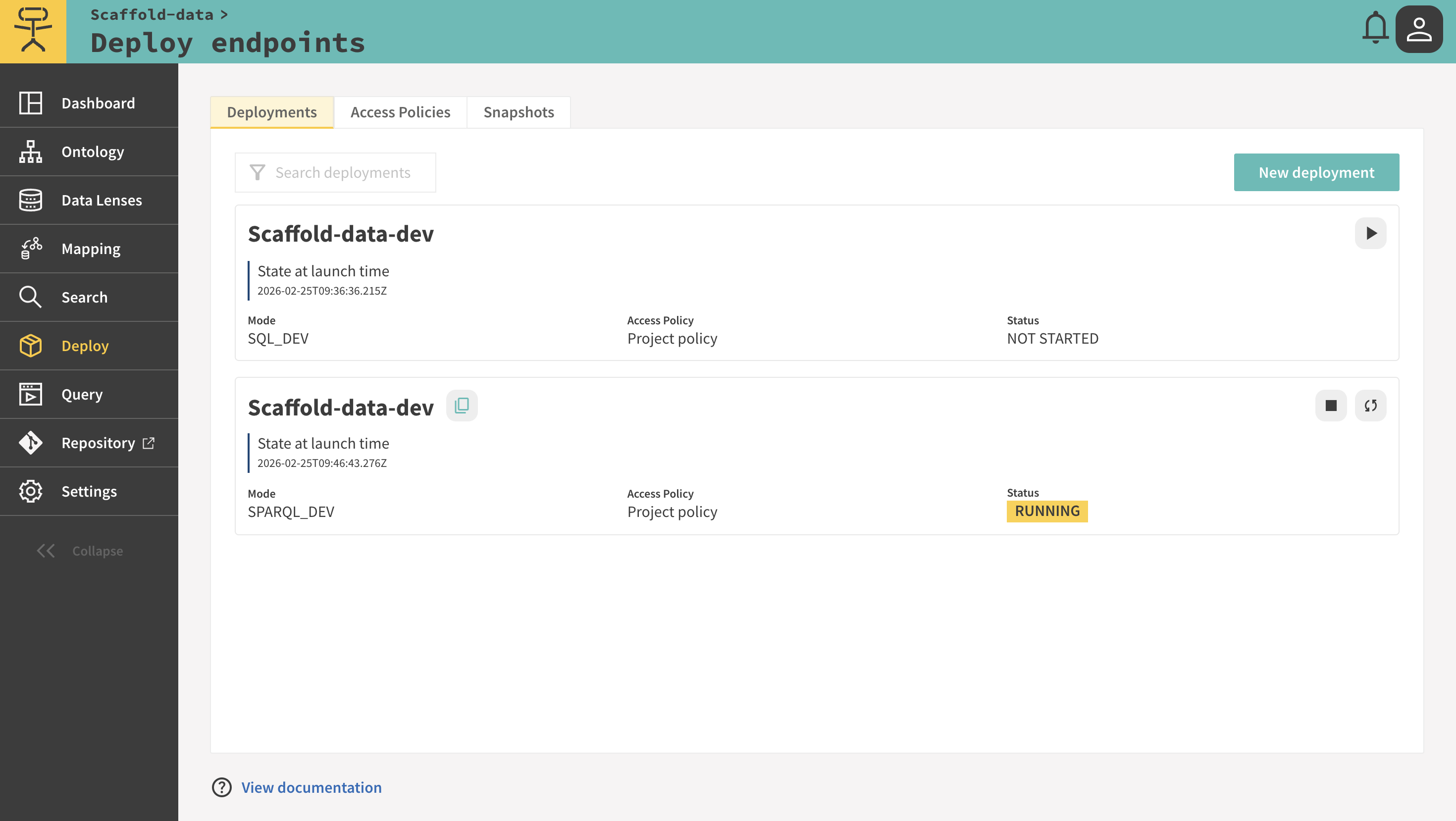The image size is (1456, 821).
Task: Focus the Search deployments field
Action: pos(343,173)
